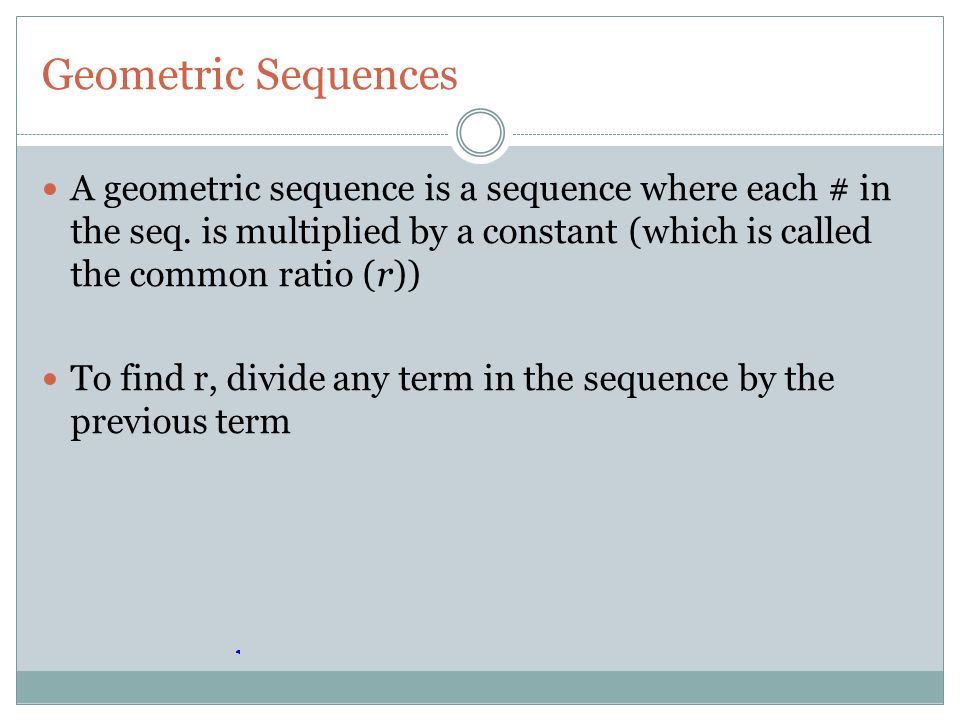Click the '#' symbol in the first bullet
Image resolution: width=960 pixels, height=720 pixels.
click(x=838, y=189)
